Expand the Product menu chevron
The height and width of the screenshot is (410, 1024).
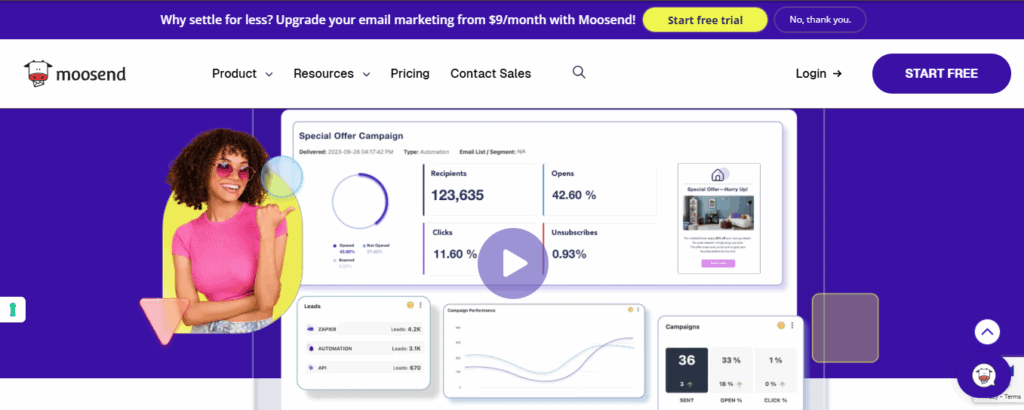pyautogui.click(x=268, y=74)
